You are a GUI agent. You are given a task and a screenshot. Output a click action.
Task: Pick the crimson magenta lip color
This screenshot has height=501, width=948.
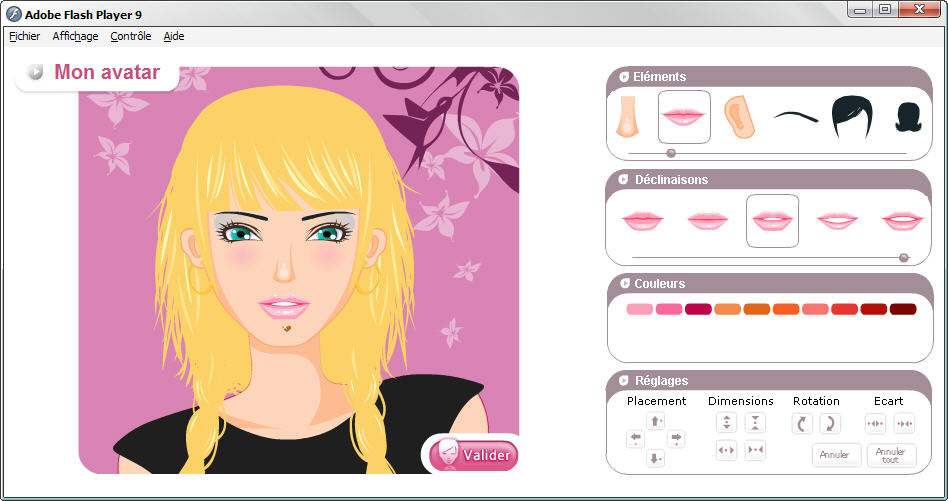(x=698, y=309)
